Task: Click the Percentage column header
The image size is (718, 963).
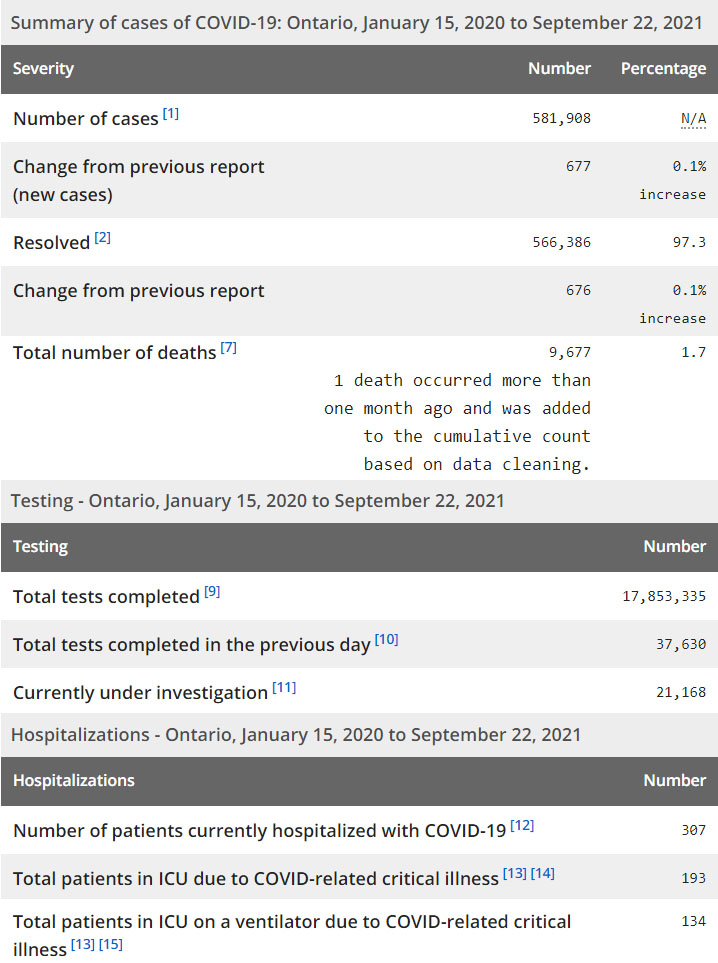Action: (x=663, y=68)
